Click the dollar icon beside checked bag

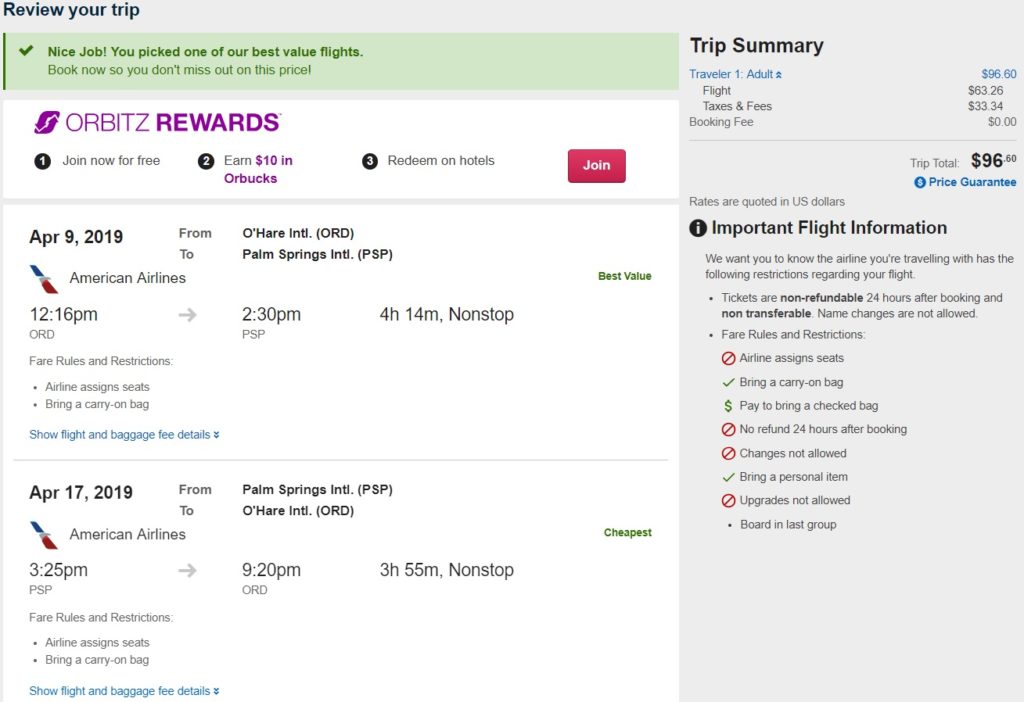tap(728, 406)
